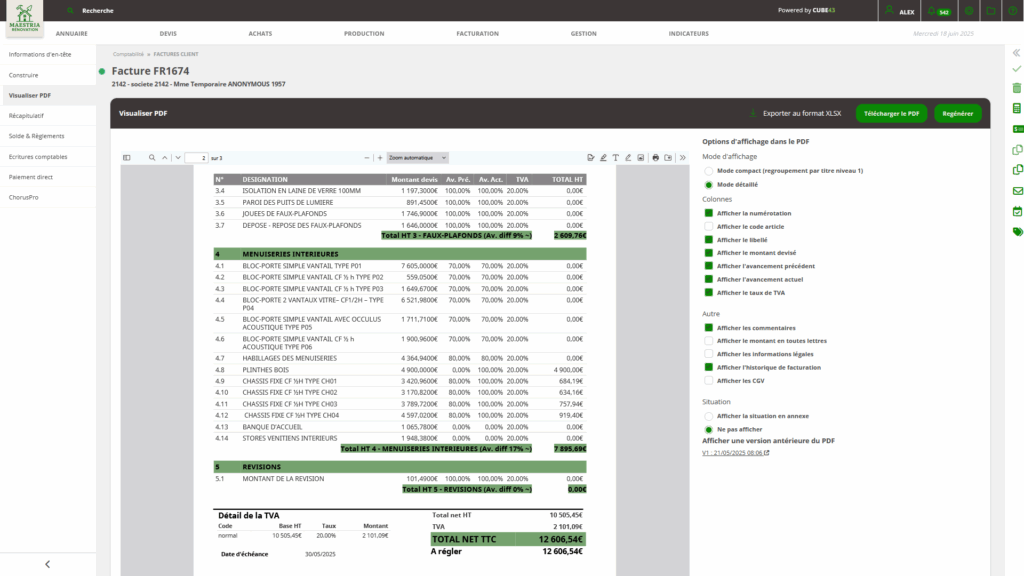Enable Afficher le code article checkbox
1024x576 pixels.
pyautogui.click(x=709, y=227)
